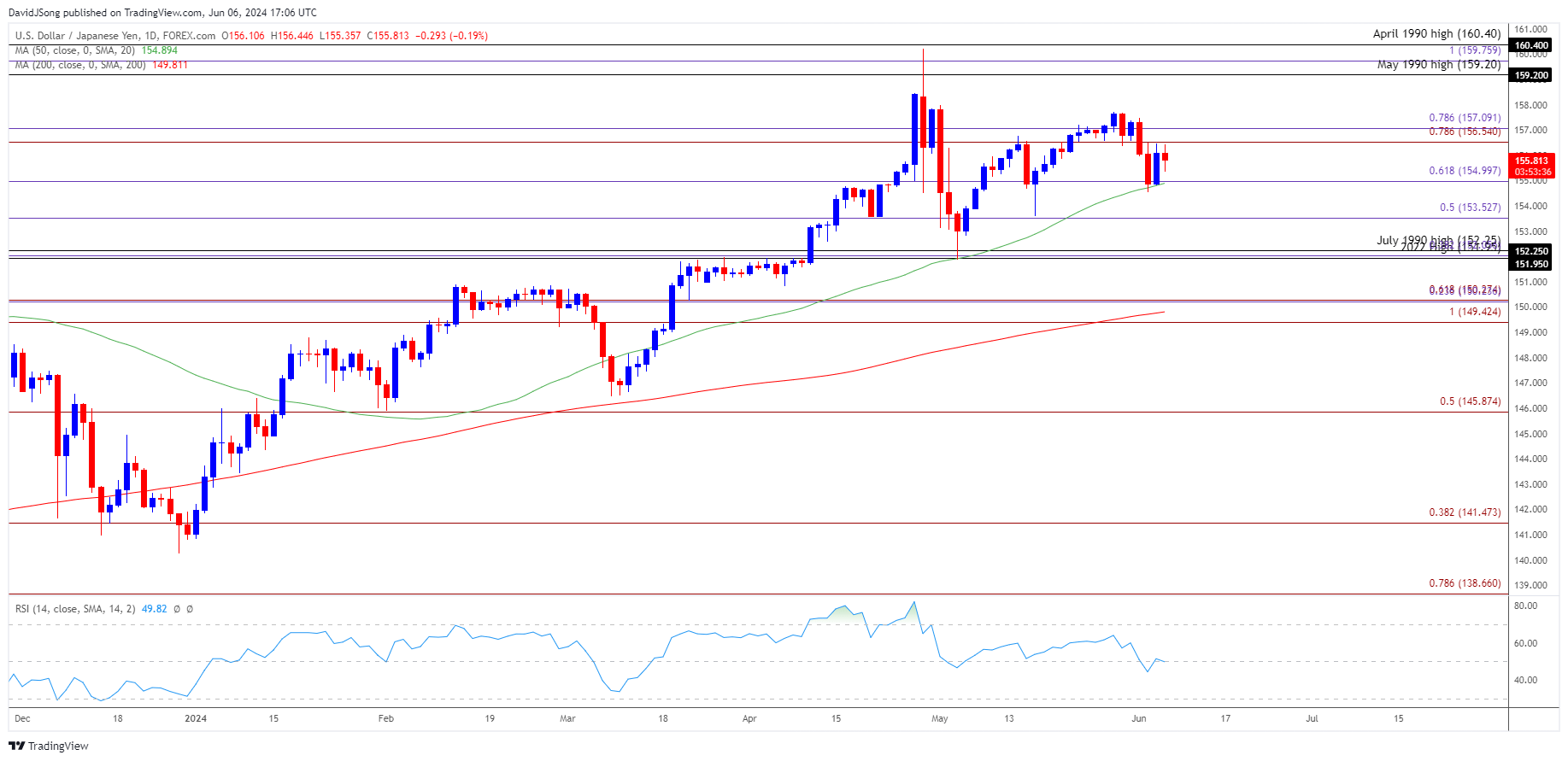Click the 2024 label on the time axis
Screen dimensions: 1568x761
(196, 718)
